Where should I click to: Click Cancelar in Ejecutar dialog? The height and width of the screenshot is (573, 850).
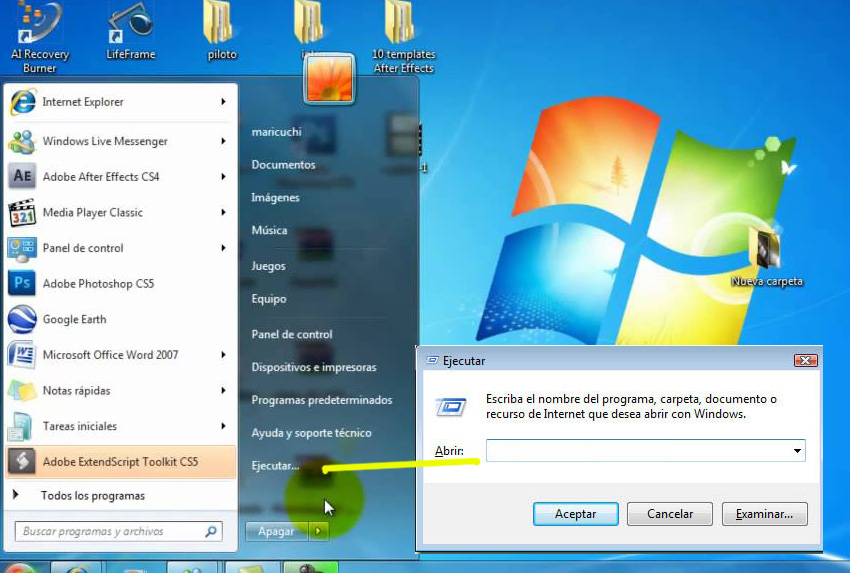(x=669, y=514)
